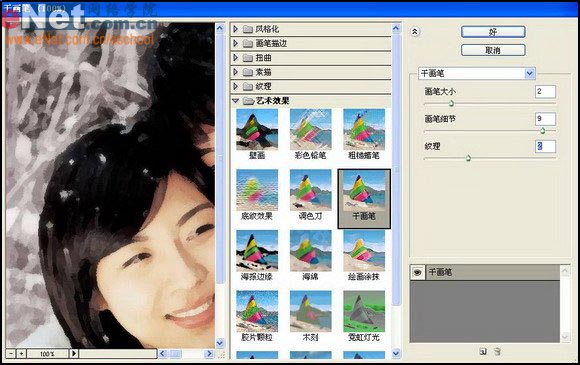Select the 彩色铅笔 filter thumbnail

[x=310, y=129]
